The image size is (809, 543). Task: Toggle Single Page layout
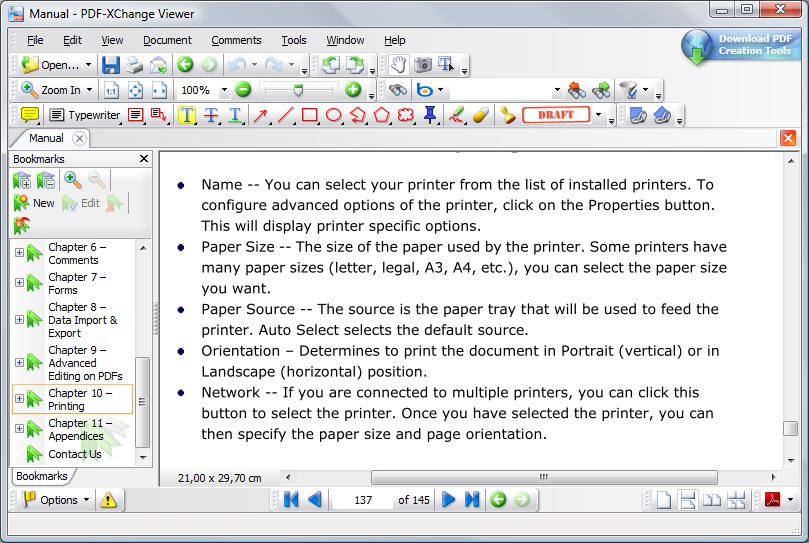(x=664, y=500)
